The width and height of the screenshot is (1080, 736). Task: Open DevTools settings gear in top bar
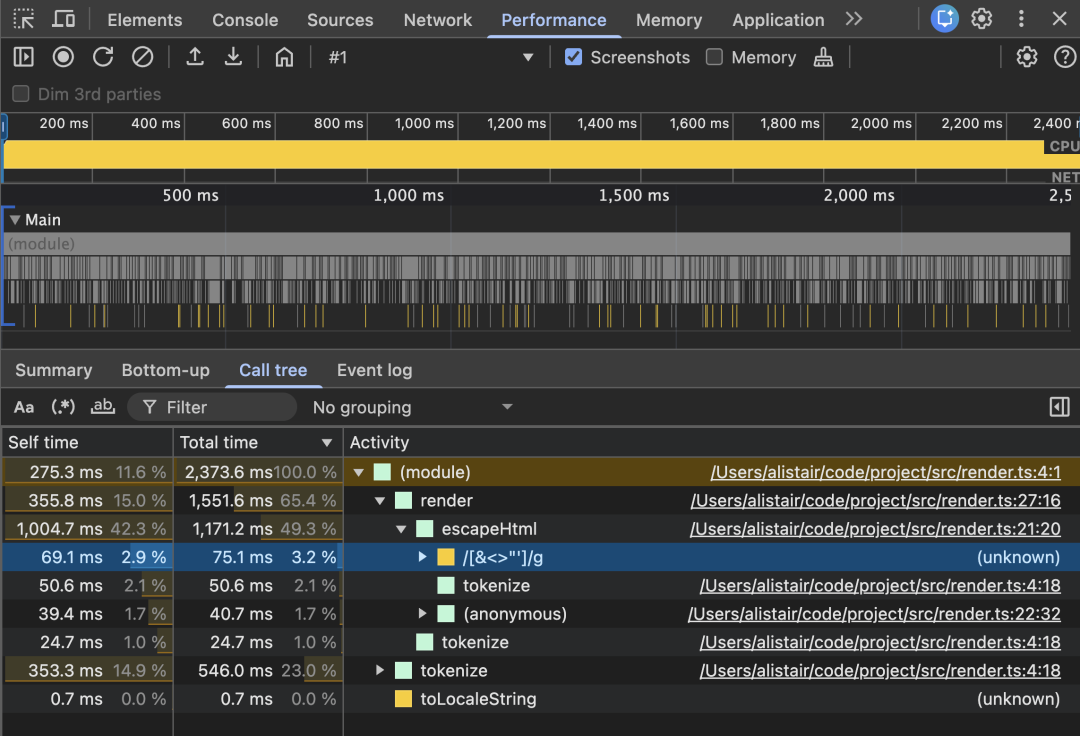click(x=982, y=19)
